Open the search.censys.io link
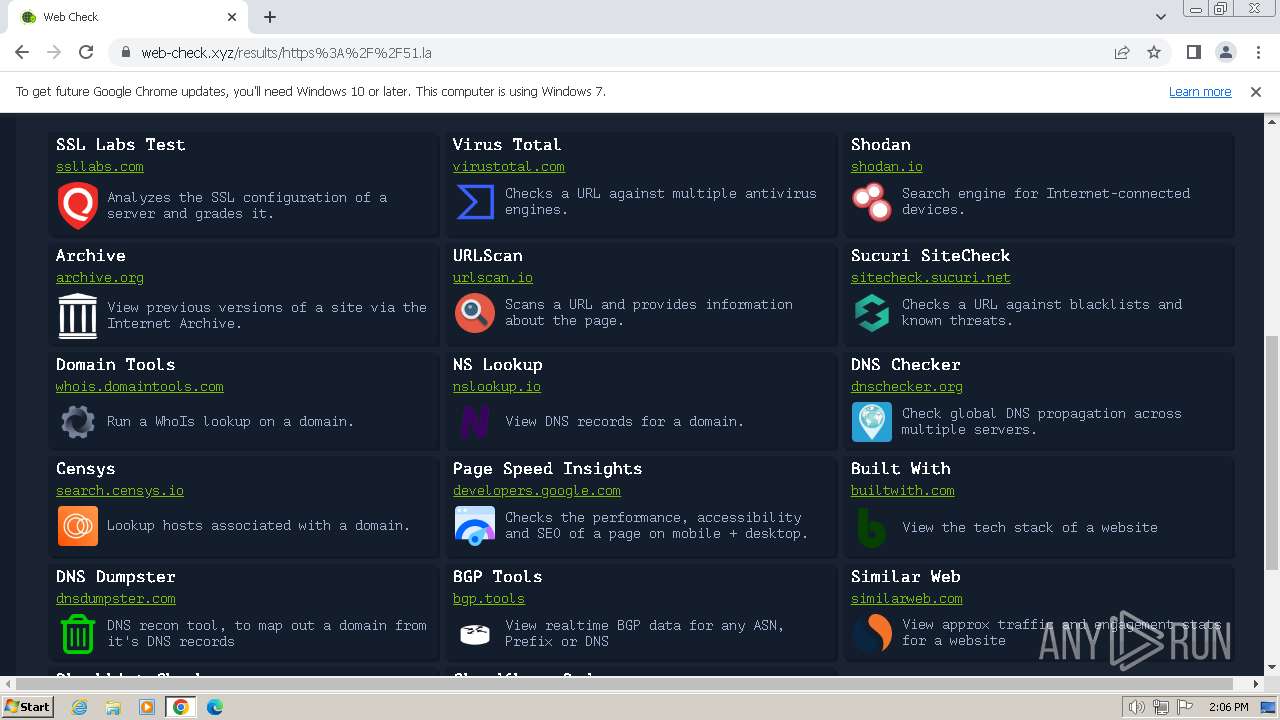Image resolution: width=1280 pixels, height=720 pixels. click(120, 491)
